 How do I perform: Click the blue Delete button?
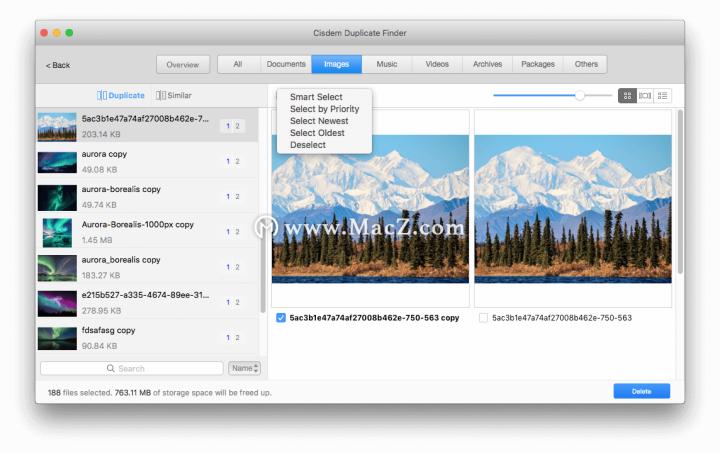[x=641, y=391]
